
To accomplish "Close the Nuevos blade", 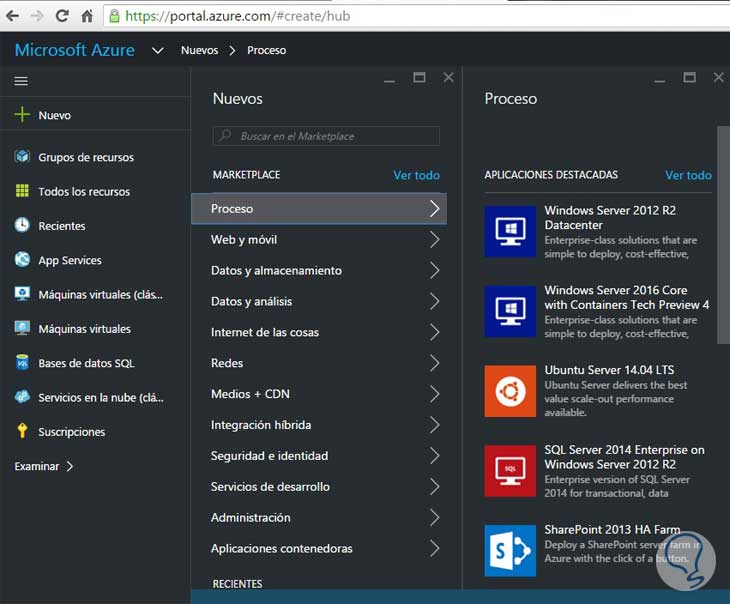I will 448,77.
